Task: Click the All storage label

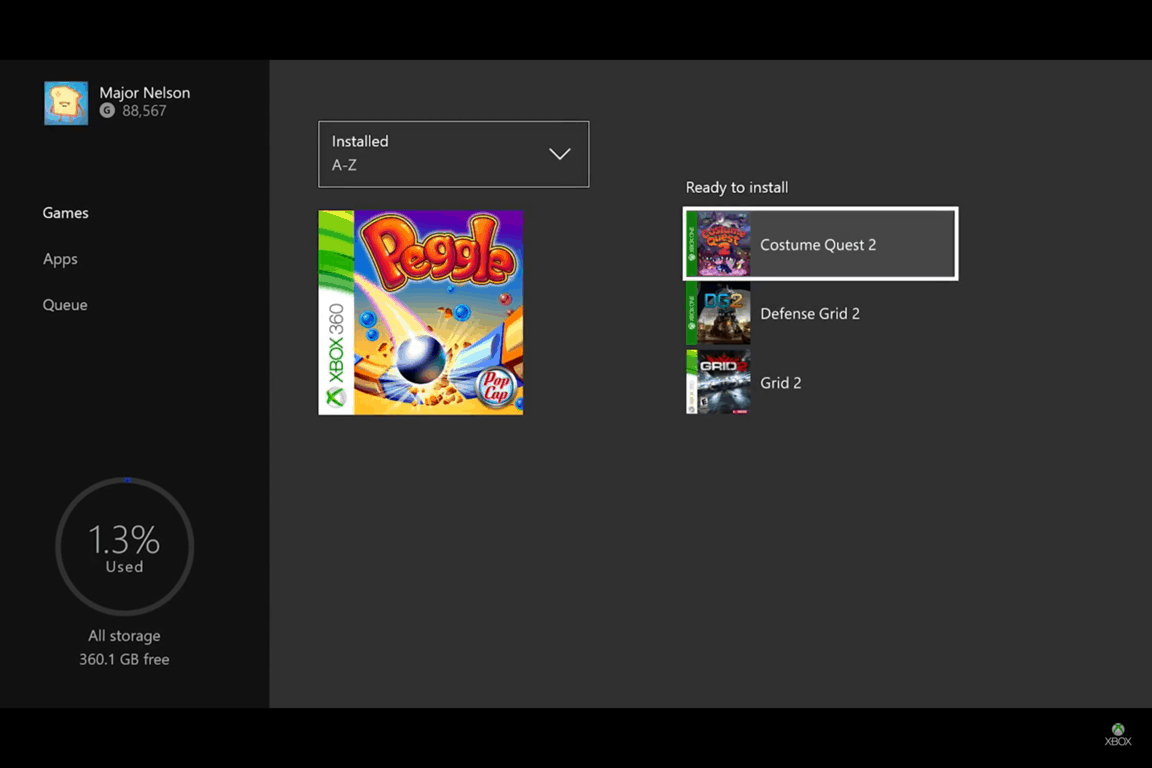Action: 124,636
